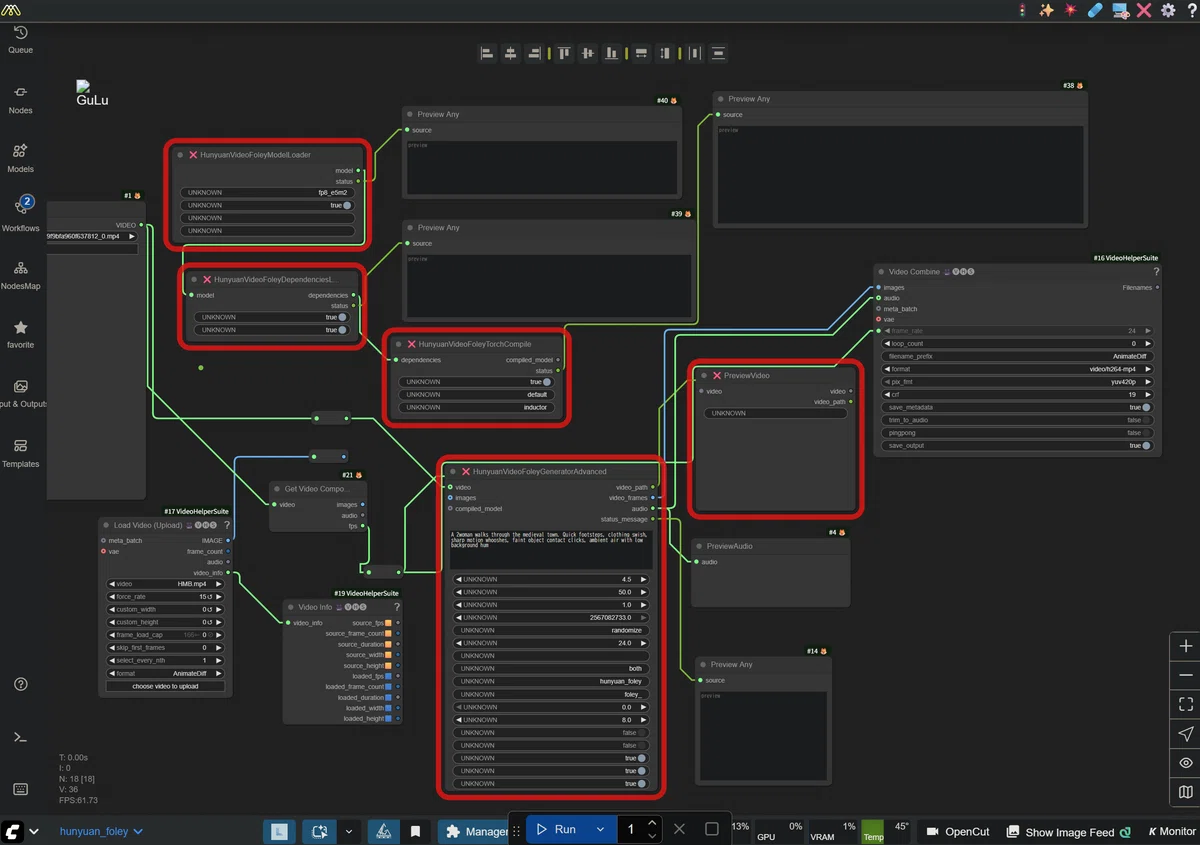
Task: Click force_rate field in Load Video node
Action: click(165, 597)
